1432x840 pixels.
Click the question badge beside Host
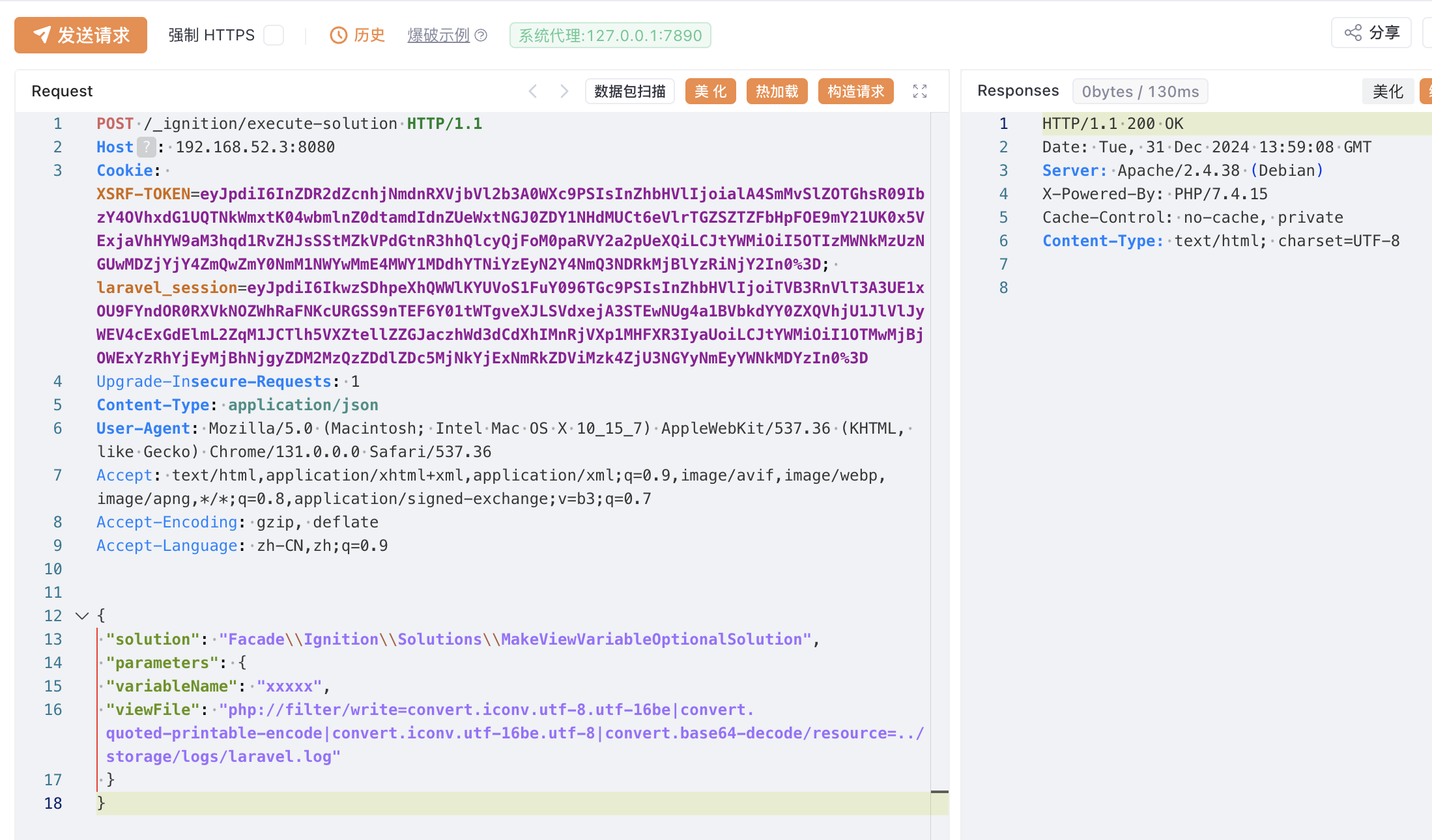(147, 147)
